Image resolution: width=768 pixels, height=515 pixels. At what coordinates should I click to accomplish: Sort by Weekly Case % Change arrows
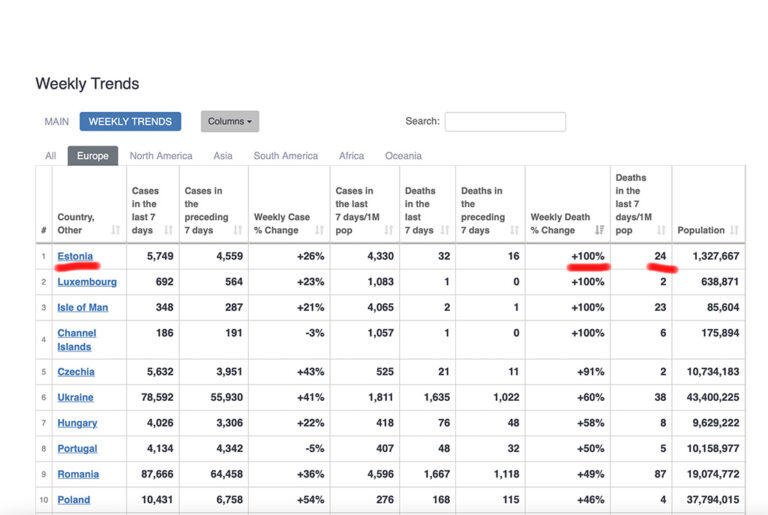coord(319,231)
